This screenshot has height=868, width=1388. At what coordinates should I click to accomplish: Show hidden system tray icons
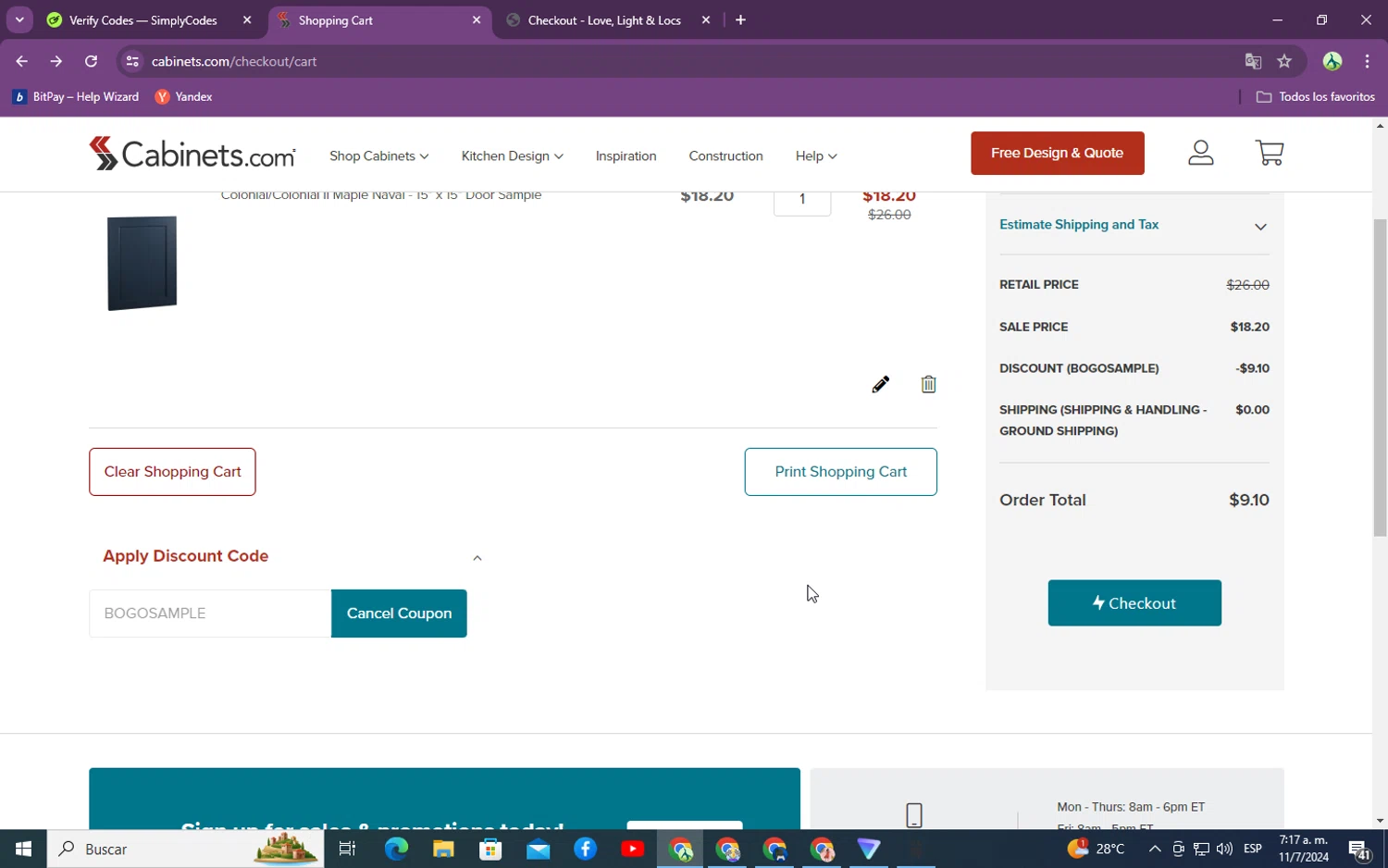click(x=1154, y=849)
